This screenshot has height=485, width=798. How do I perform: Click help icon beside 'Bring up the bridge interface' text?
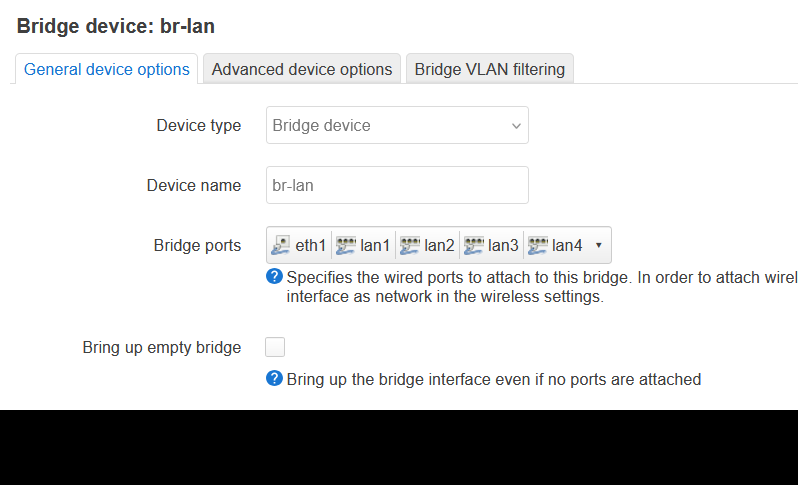pos(274,379)
